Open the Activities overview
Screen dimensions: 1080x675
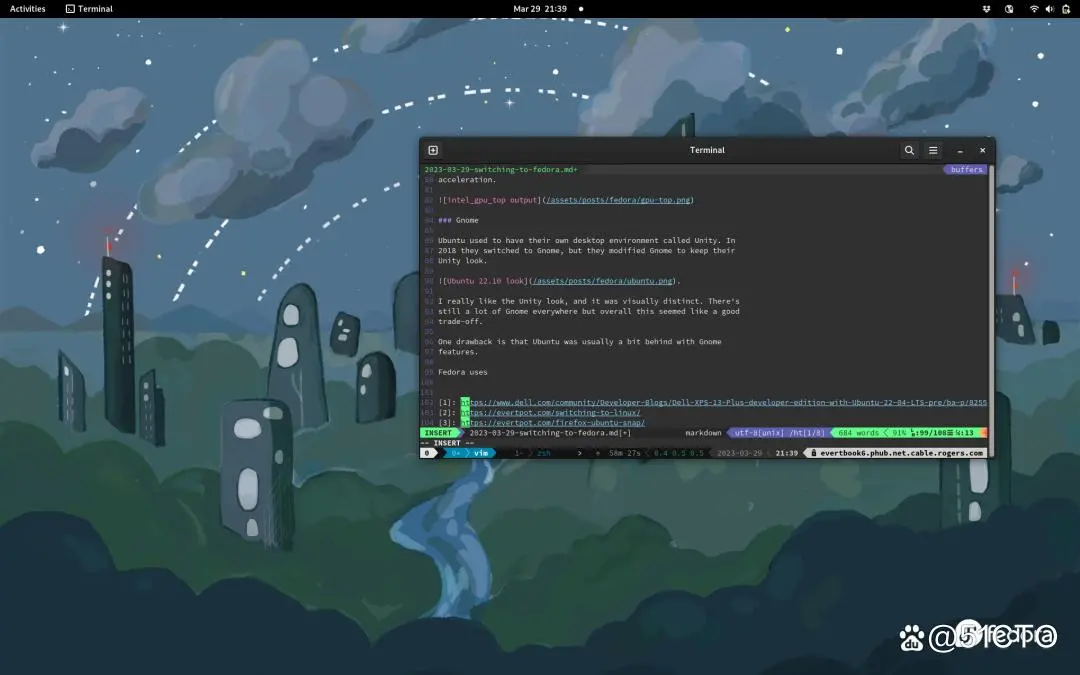(28, 9)
